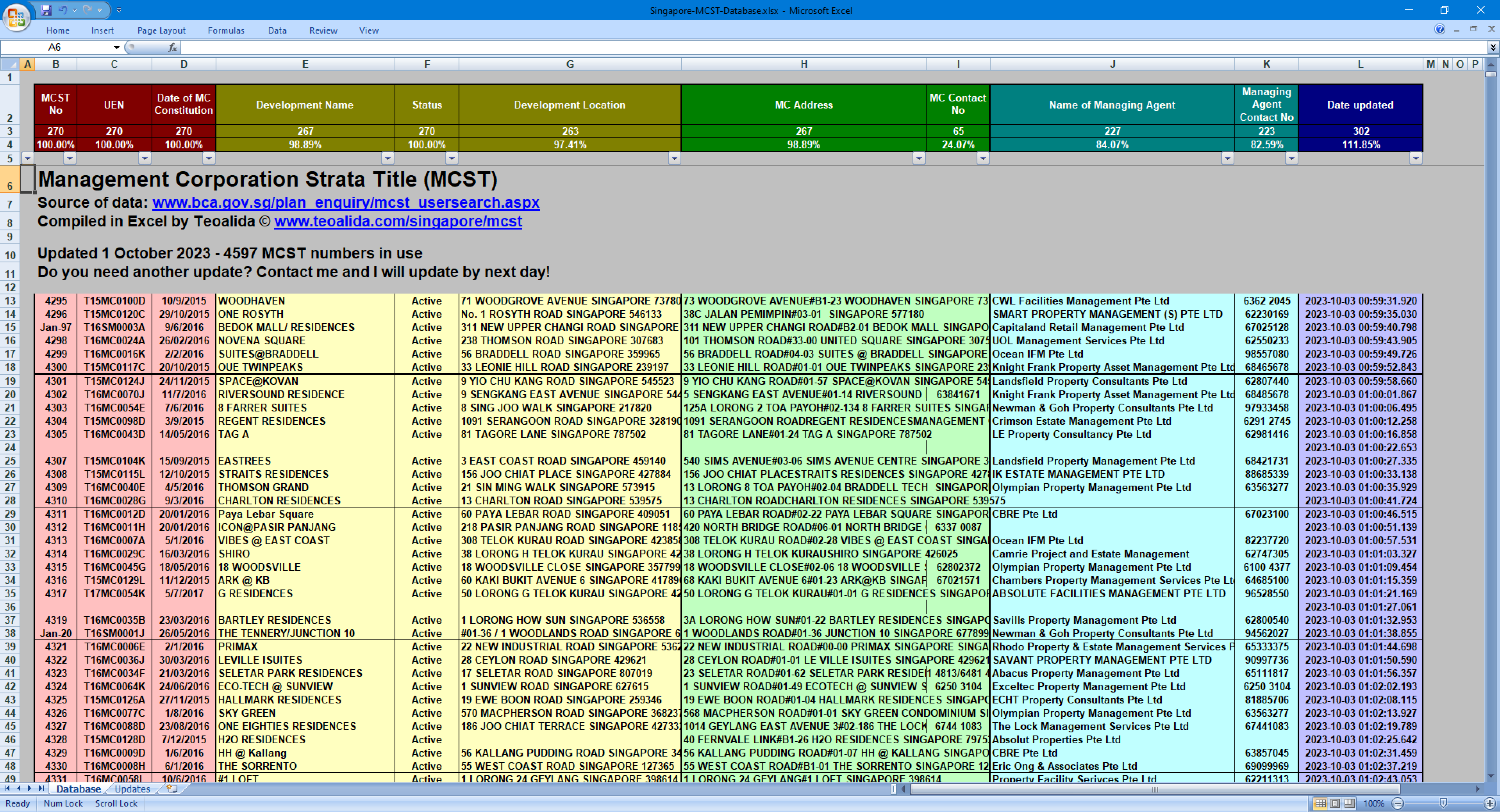Open the bca.gov.sg mcst_usersearch hyperlink
The width and height of the screenshot is (1500, 812).
[x=346, y=203]
